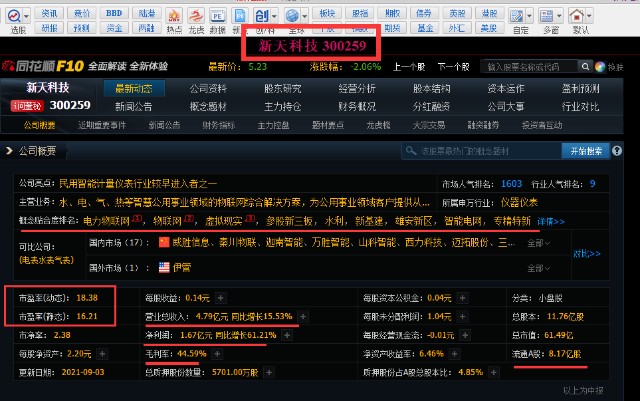Click the plus icon beside 营业总收入

(303, 316)
